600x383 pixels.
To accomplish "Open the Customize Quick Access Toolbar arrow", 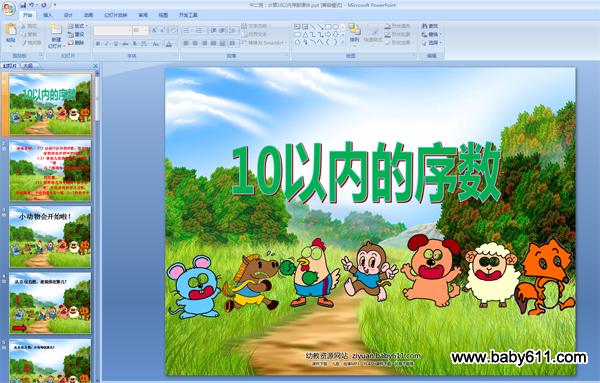I will [x=55, y=5].
